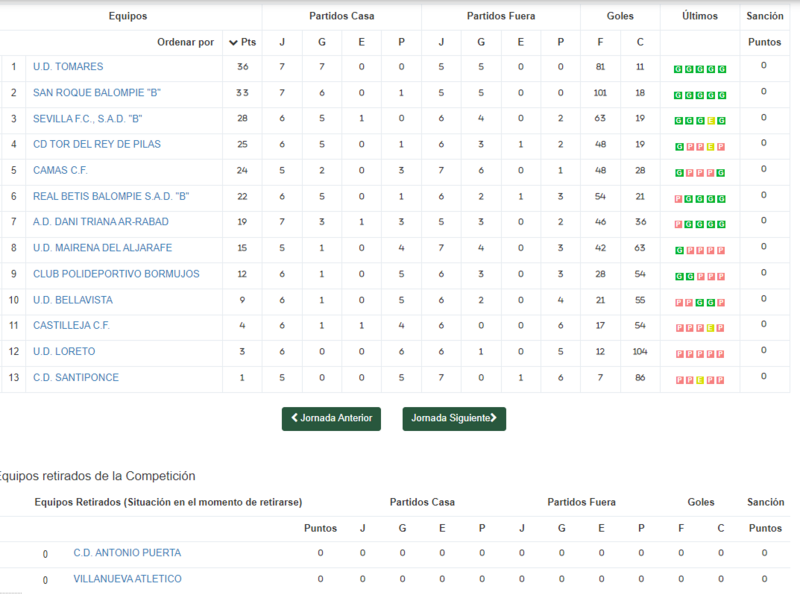Open CAMAS C.F. team link

[60, 170]
